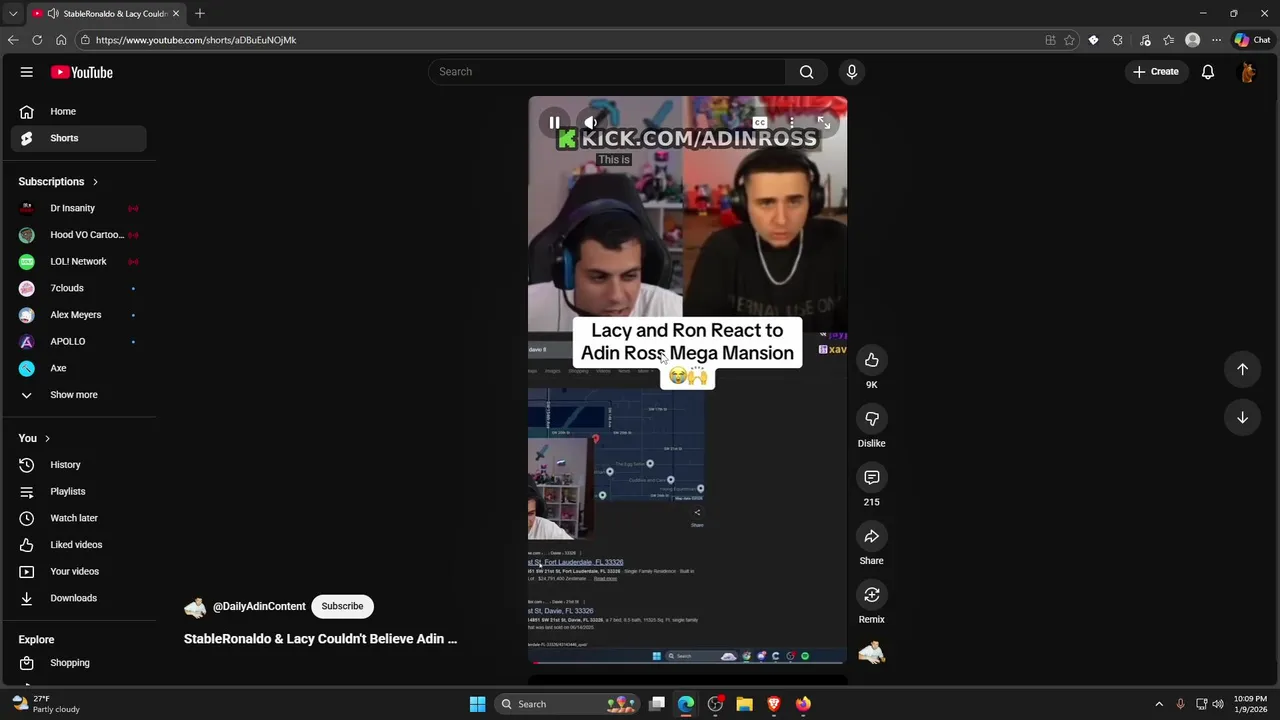Open the sound thumbnail below Remix
1280x720 pixels.
[872, 652]
